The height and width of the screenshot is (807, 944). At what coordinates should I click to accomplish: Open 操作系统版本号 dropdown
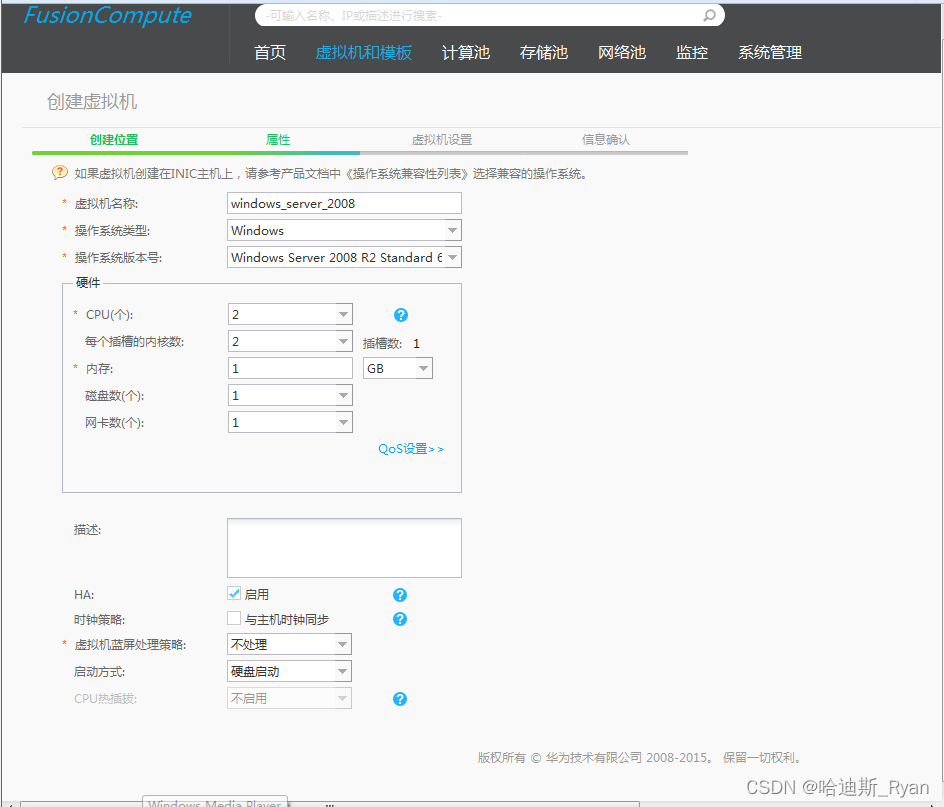pos(344,257)
